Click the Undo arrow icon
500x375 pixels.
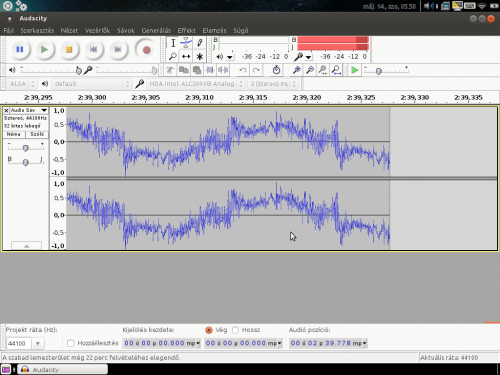243,70
